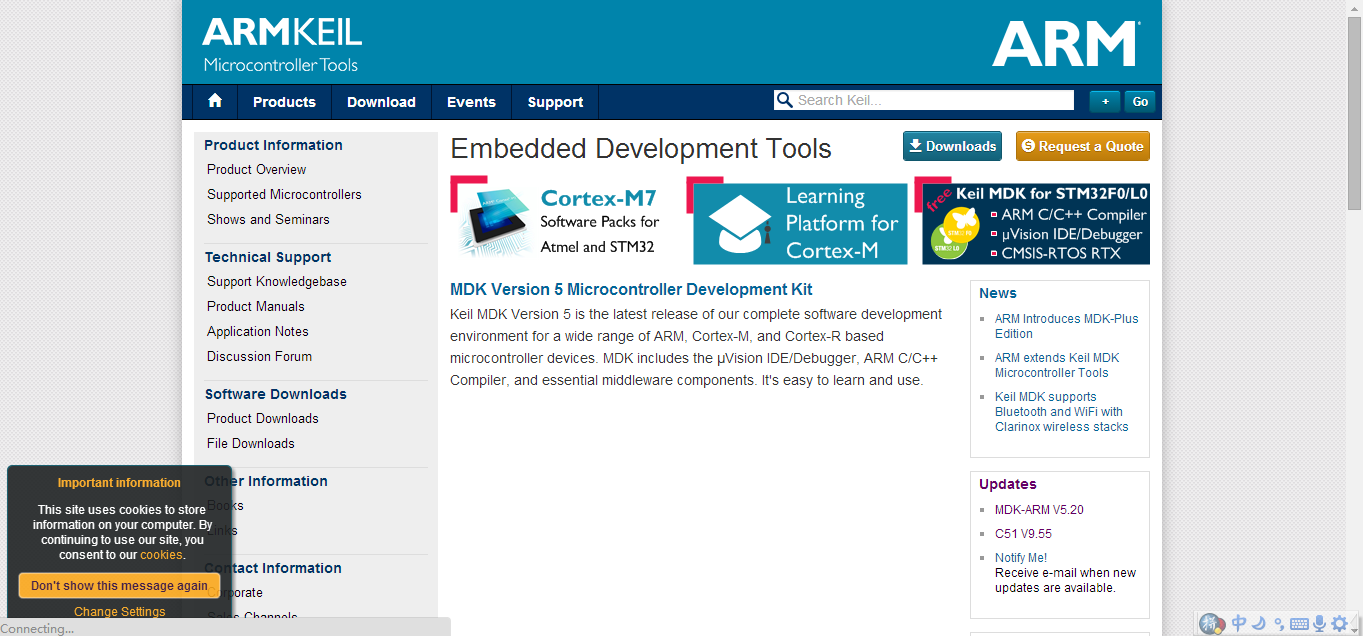The image size is (1363, 636).
Task: Click Change Settings in cookie notice
Action: [x=120, y=612]
